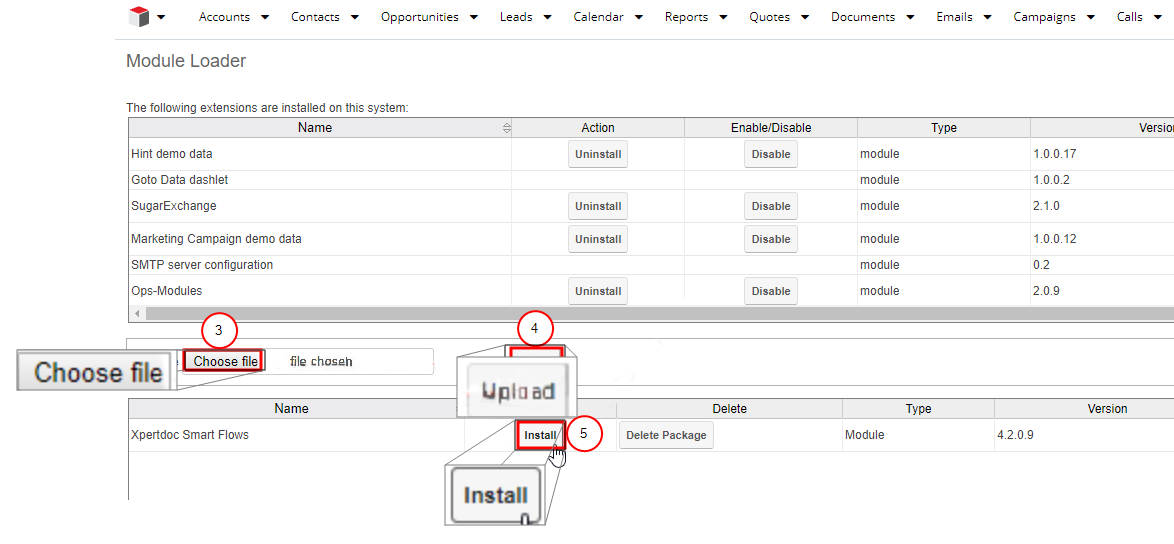Expand the Accounts dropdown arrow

264,17
